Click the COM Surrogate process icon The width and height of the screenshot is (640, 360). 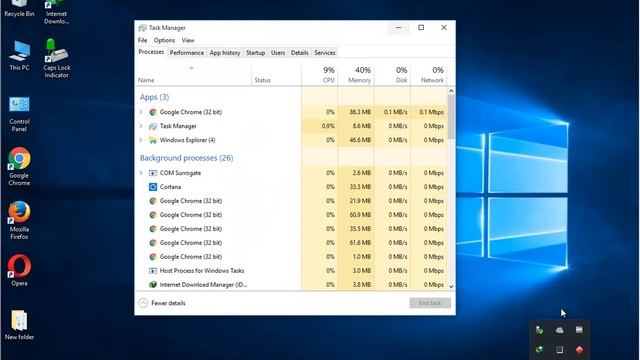pyautogui.click(x=153, y=173)
